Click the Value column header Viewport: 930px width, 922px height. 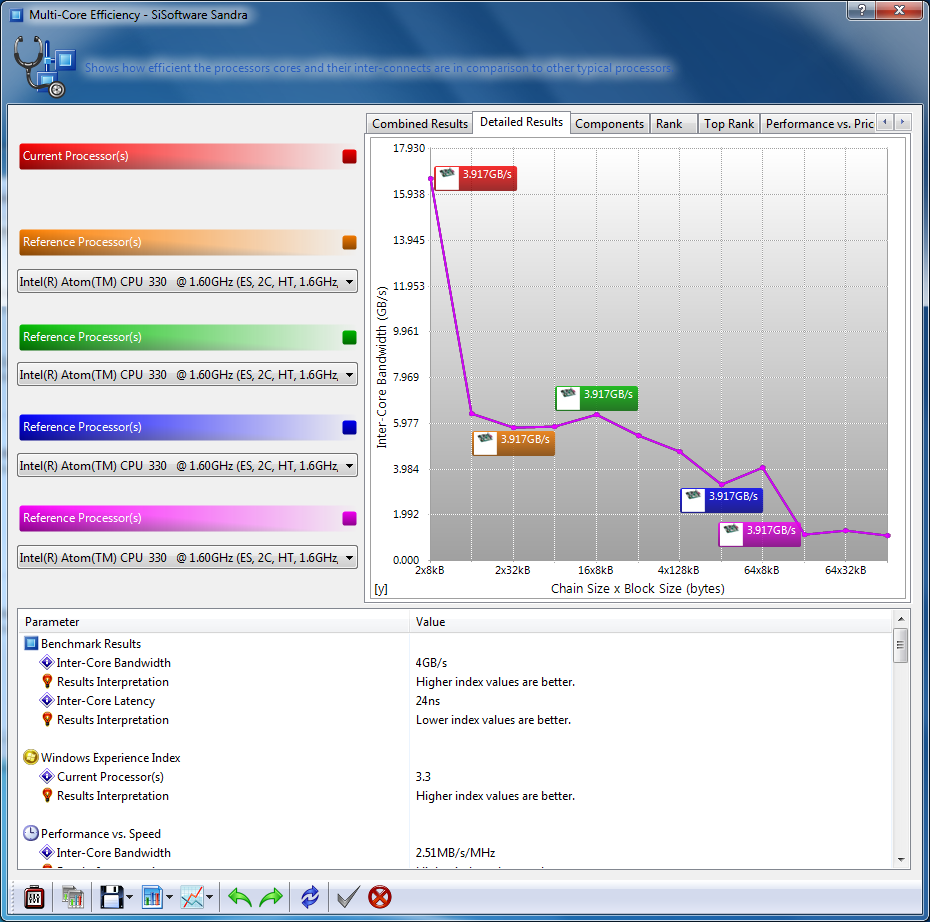tap(650, 621)
